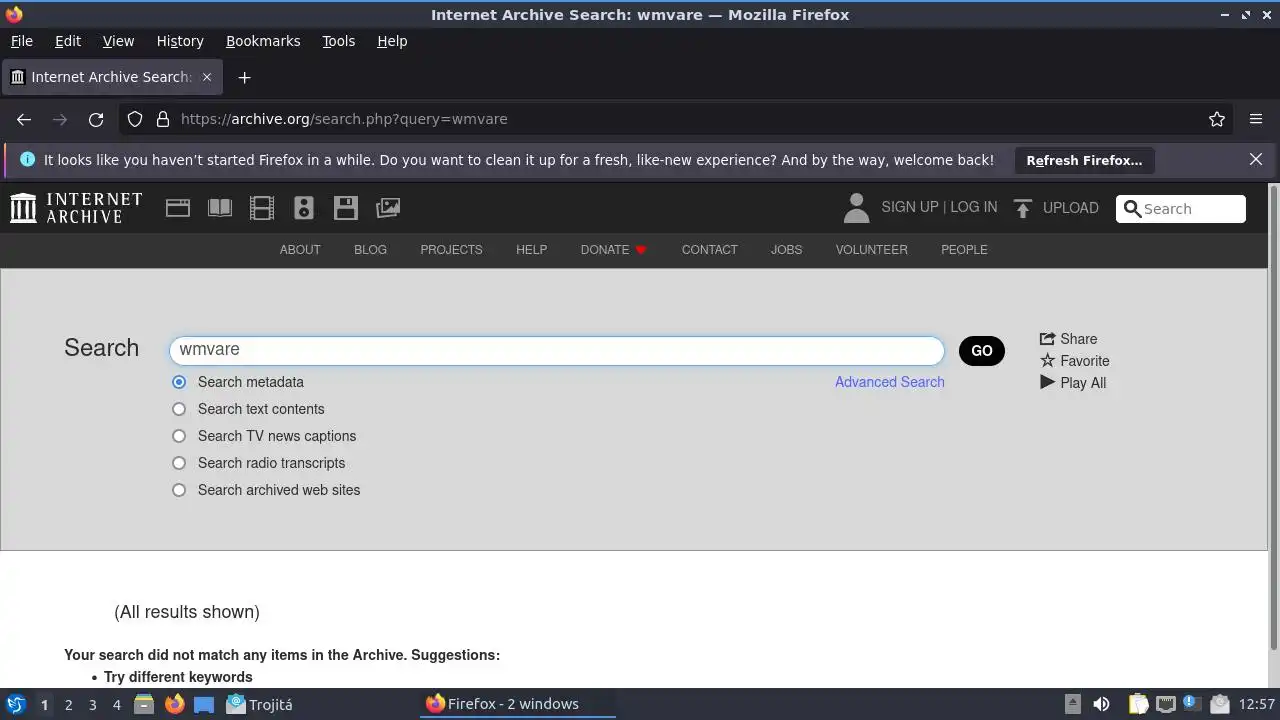Click the main search field containing wmvare
1280x720 pixels.
(557, 350)
